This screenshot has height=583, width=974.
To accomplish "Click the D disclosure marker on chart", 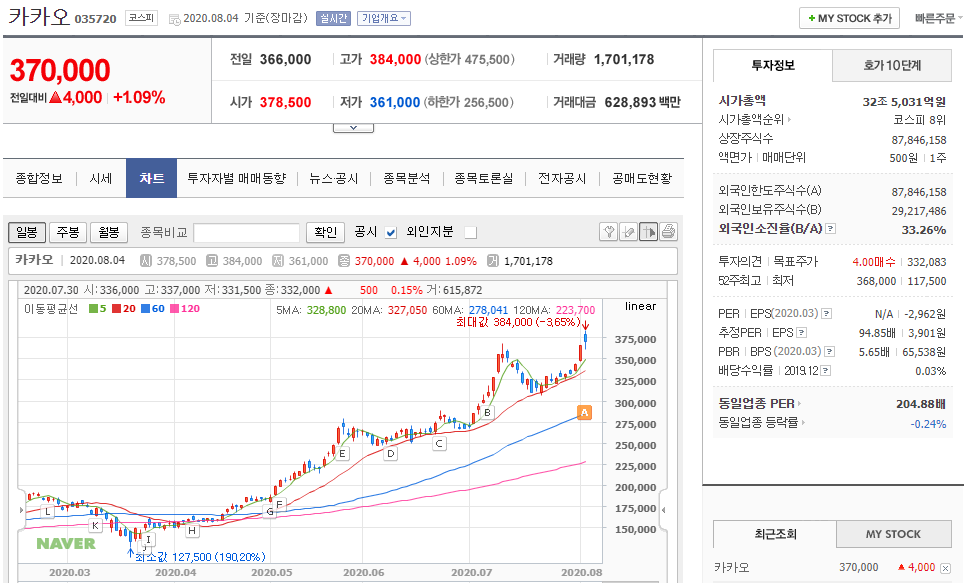I will 391,454.
